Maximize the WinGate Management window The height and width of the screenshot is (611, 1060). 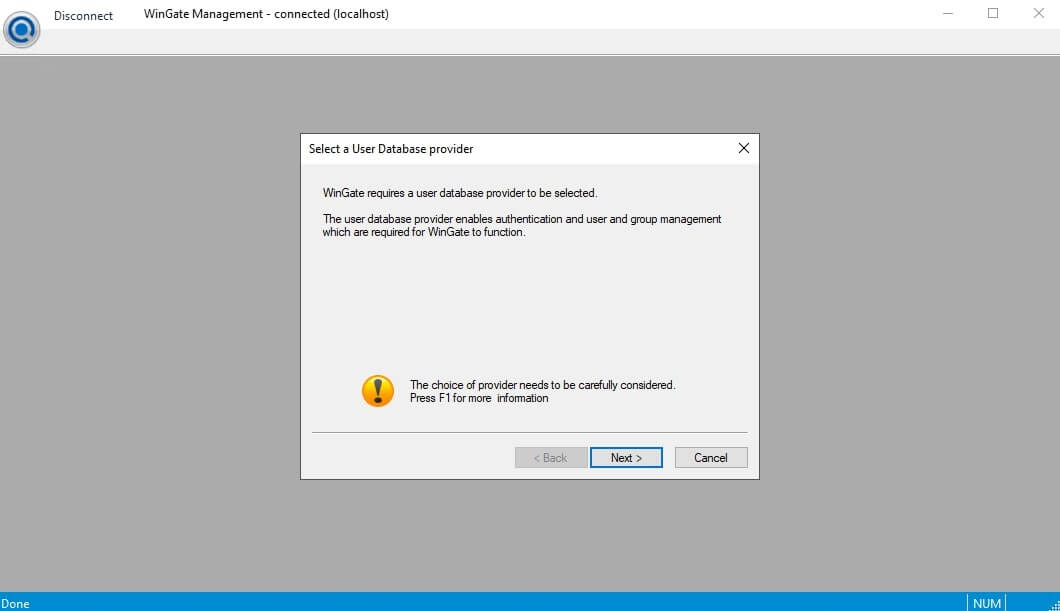click(x=993, y=14)
